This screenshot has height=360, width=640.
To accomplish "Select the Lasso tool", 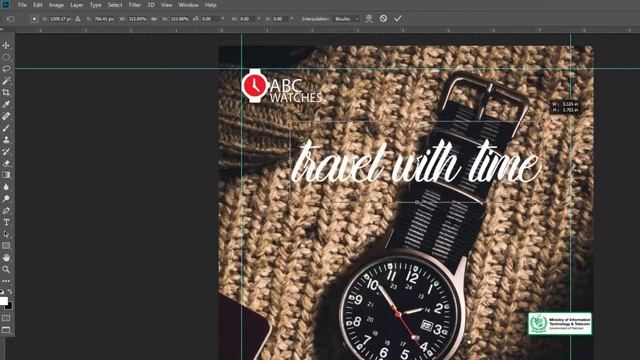I will pos(6,69).
